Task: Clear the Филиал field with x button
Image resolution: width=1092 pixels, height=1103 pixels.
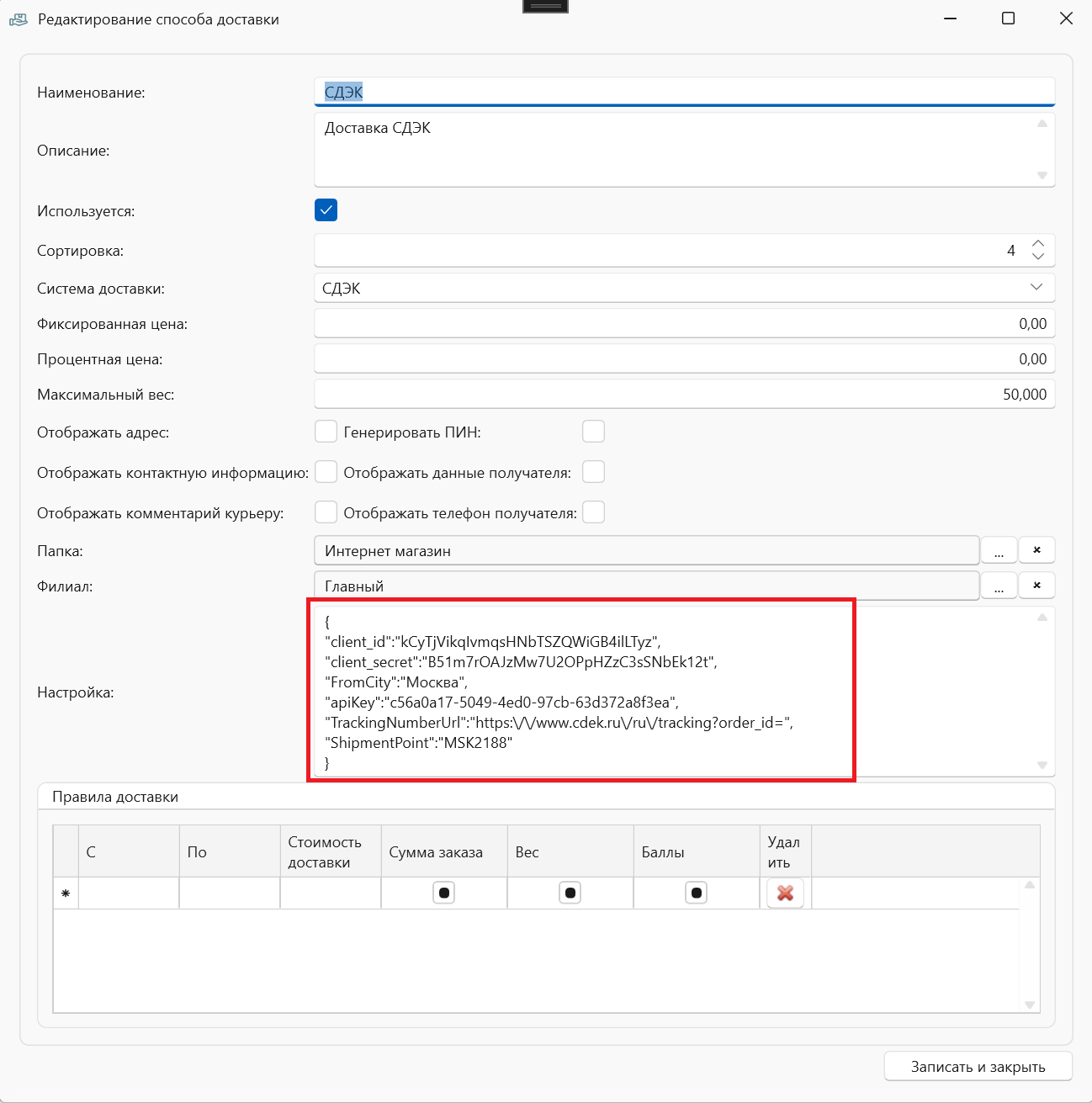Action: pos(1036,586)
